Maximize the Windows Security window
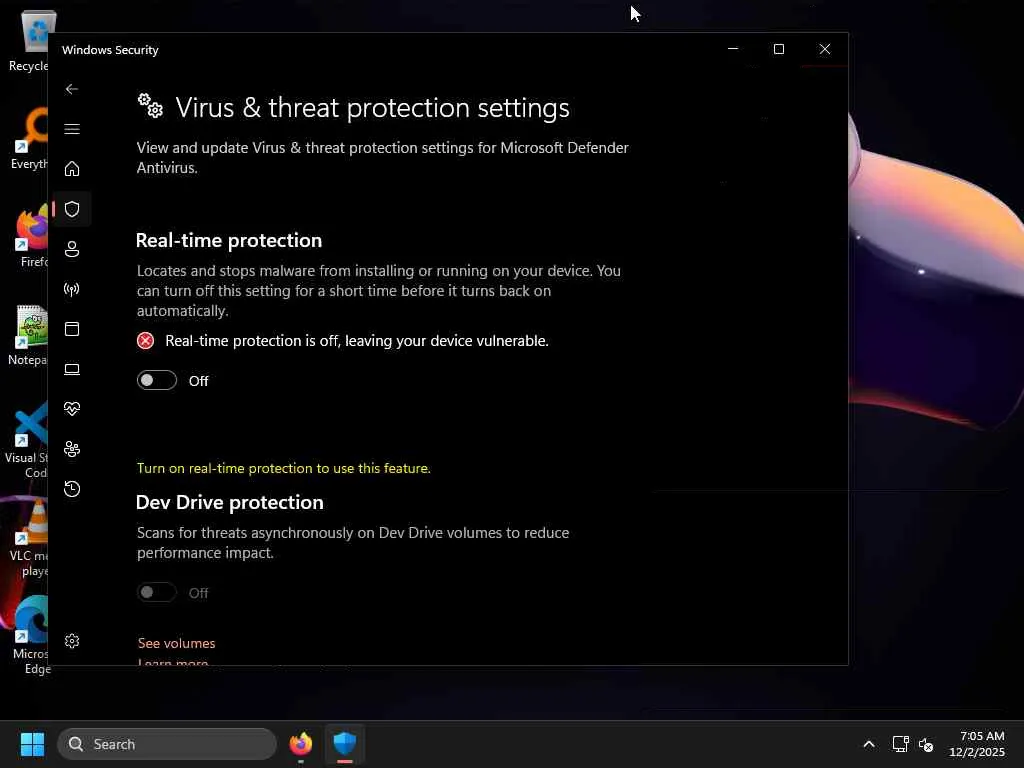 [778, 49]
